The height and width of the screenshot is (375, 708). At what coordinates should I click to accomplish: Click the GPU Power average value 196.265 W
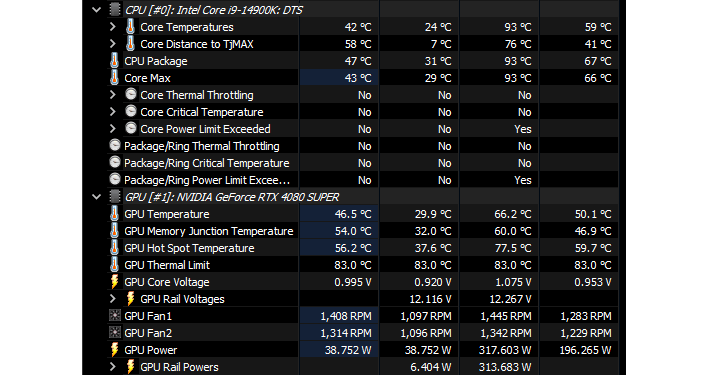[585, 350]
